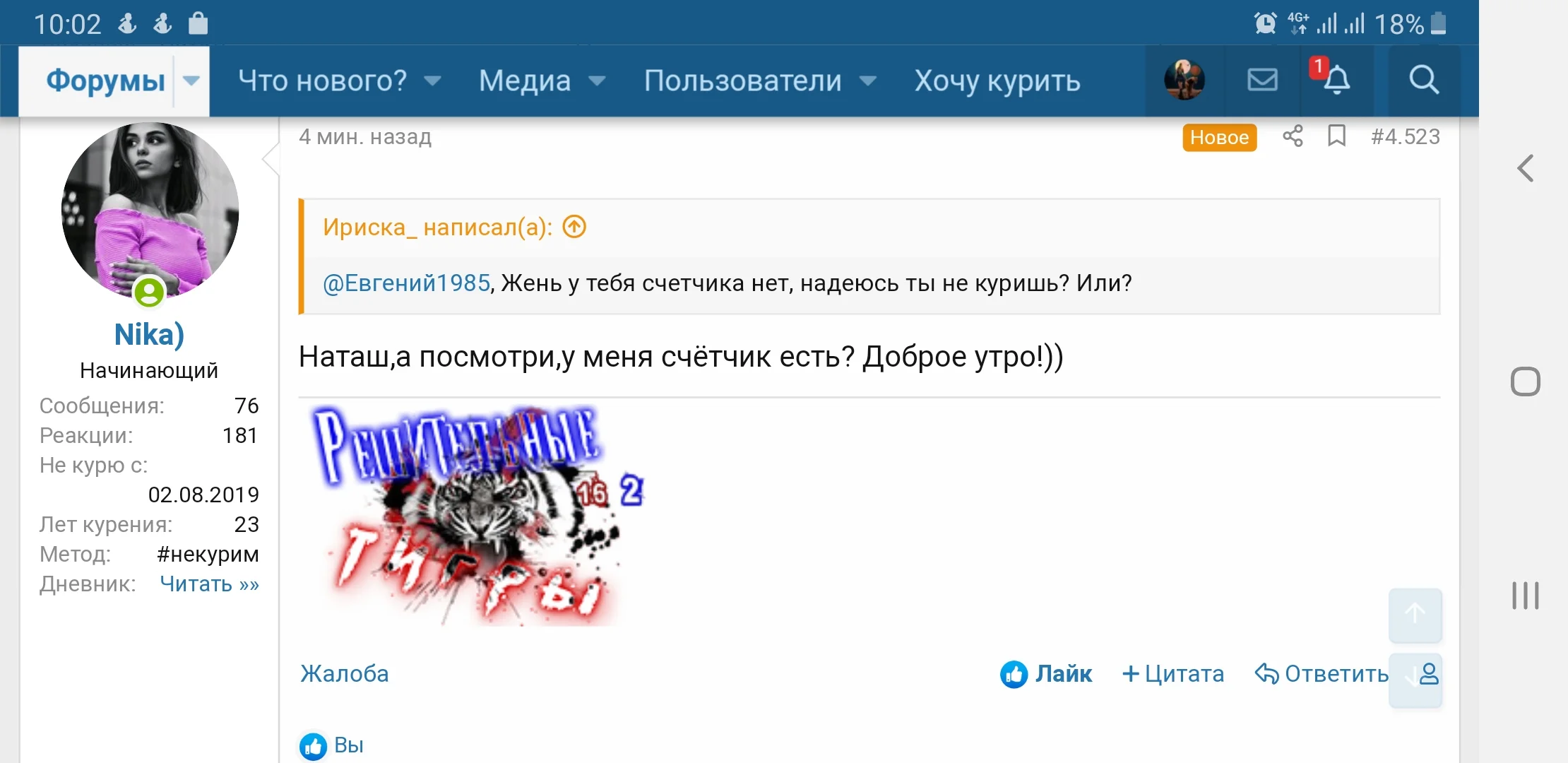Open the @Евгений1985 user link
This screenshot has width=1568, height=763.
point(405,283)
